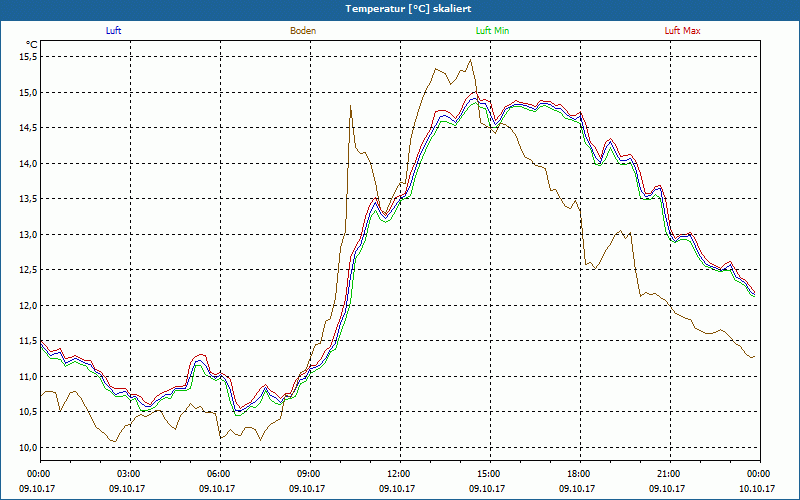The width and height of the screenshot is (800, 500).
Task: Click the 15:00 time axis label
Action: (490, 474)
